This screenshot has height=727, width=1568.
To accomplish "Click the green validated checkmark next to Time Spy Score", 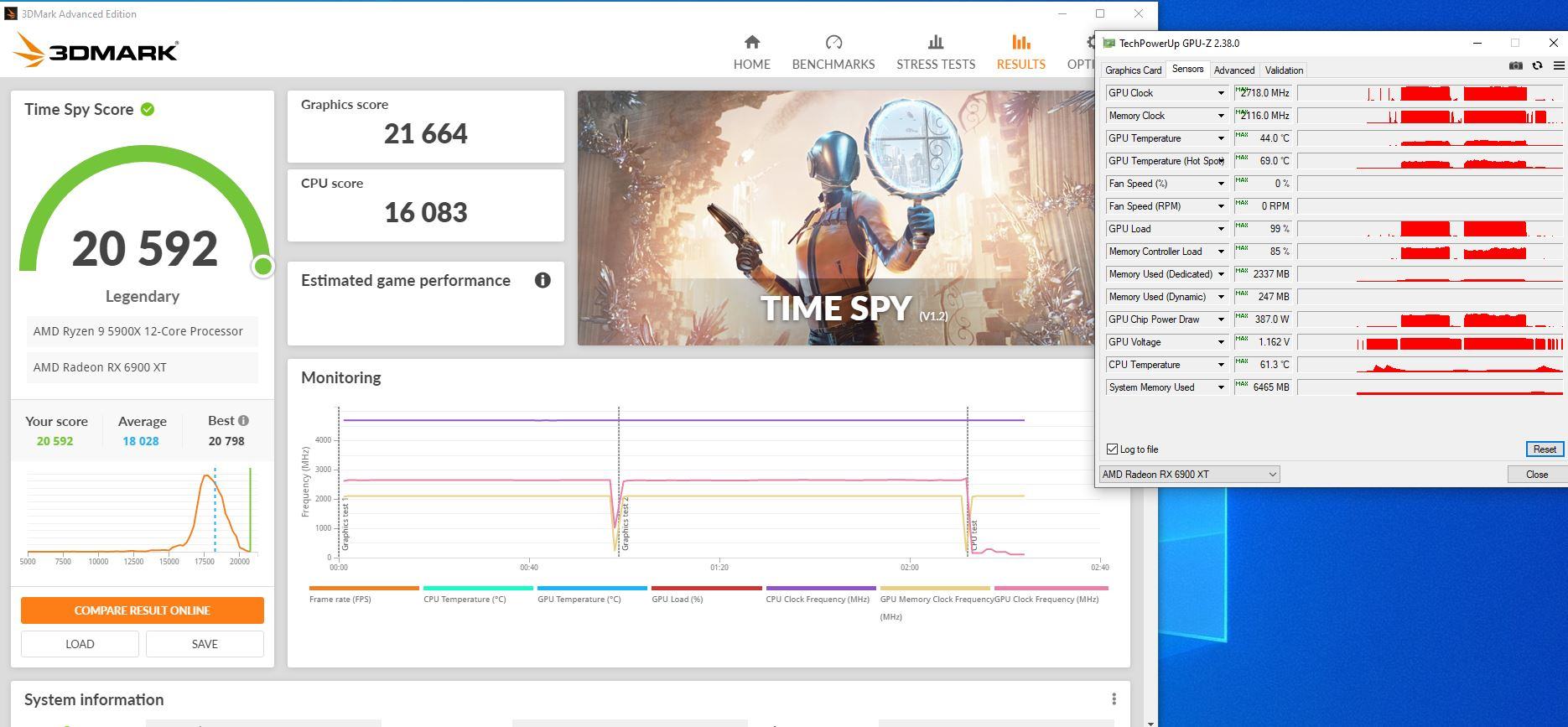I will 148,109.
